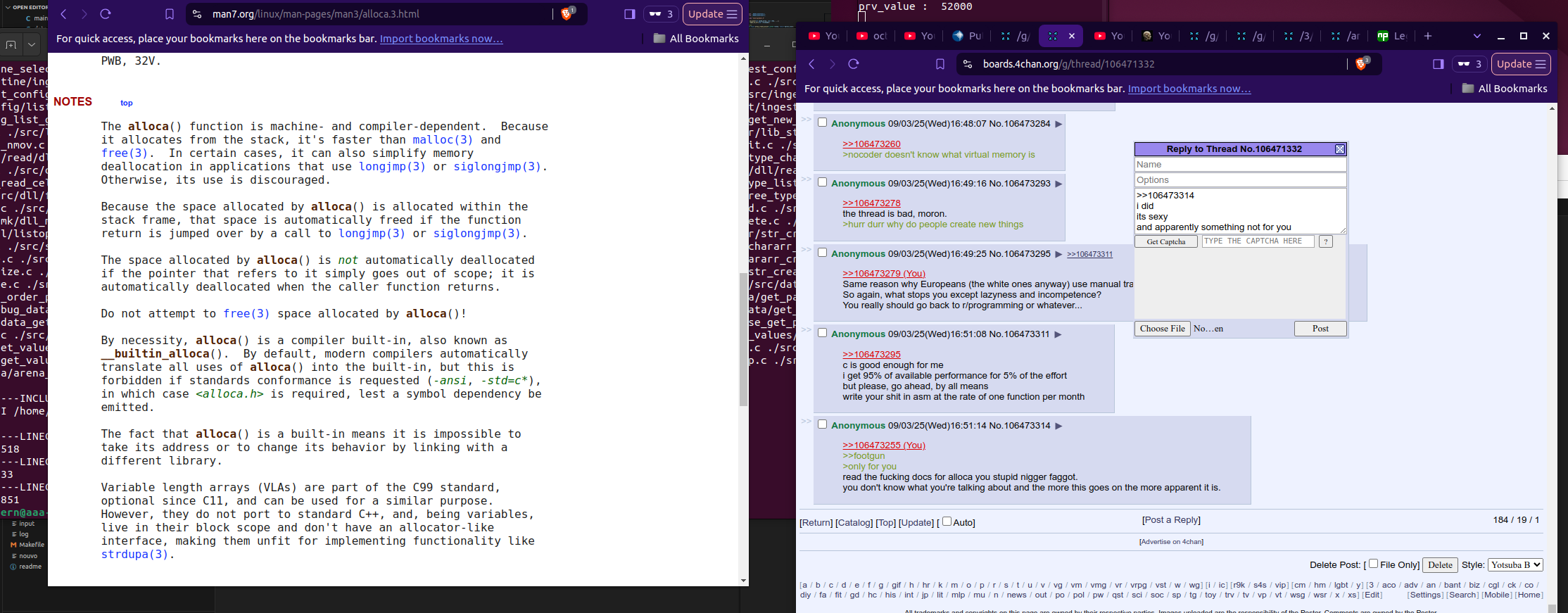Viewport: 1568px width, 613px height.
Task: Open a new browser tab
Action: (x=1428, y=36)
